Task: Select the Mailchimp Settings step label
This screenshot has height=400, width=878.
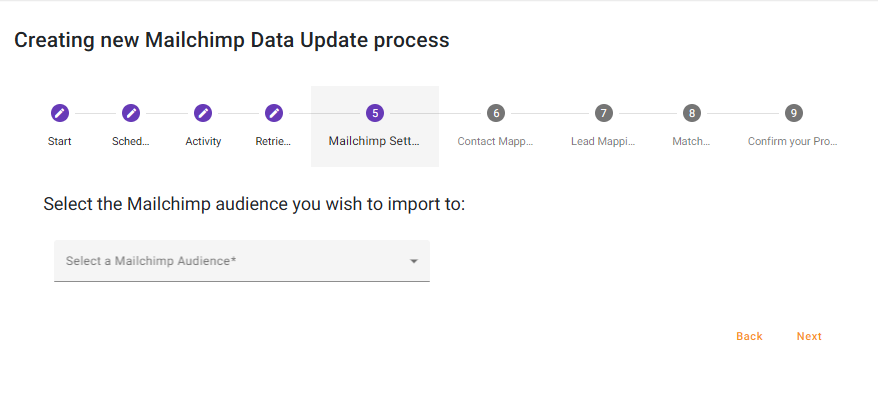Action: pyautogui.click(x=375, y=141)
